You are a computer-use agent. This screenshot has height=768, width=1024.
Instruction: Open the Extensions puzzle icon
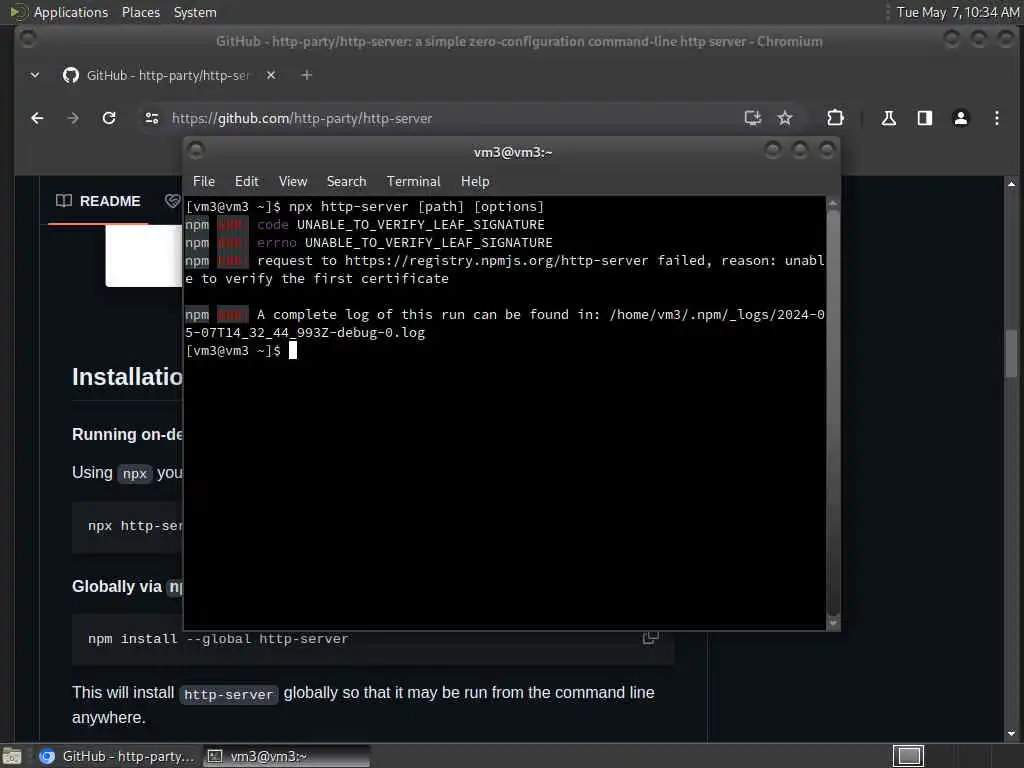pyautogui.click(x=835, y=118)
